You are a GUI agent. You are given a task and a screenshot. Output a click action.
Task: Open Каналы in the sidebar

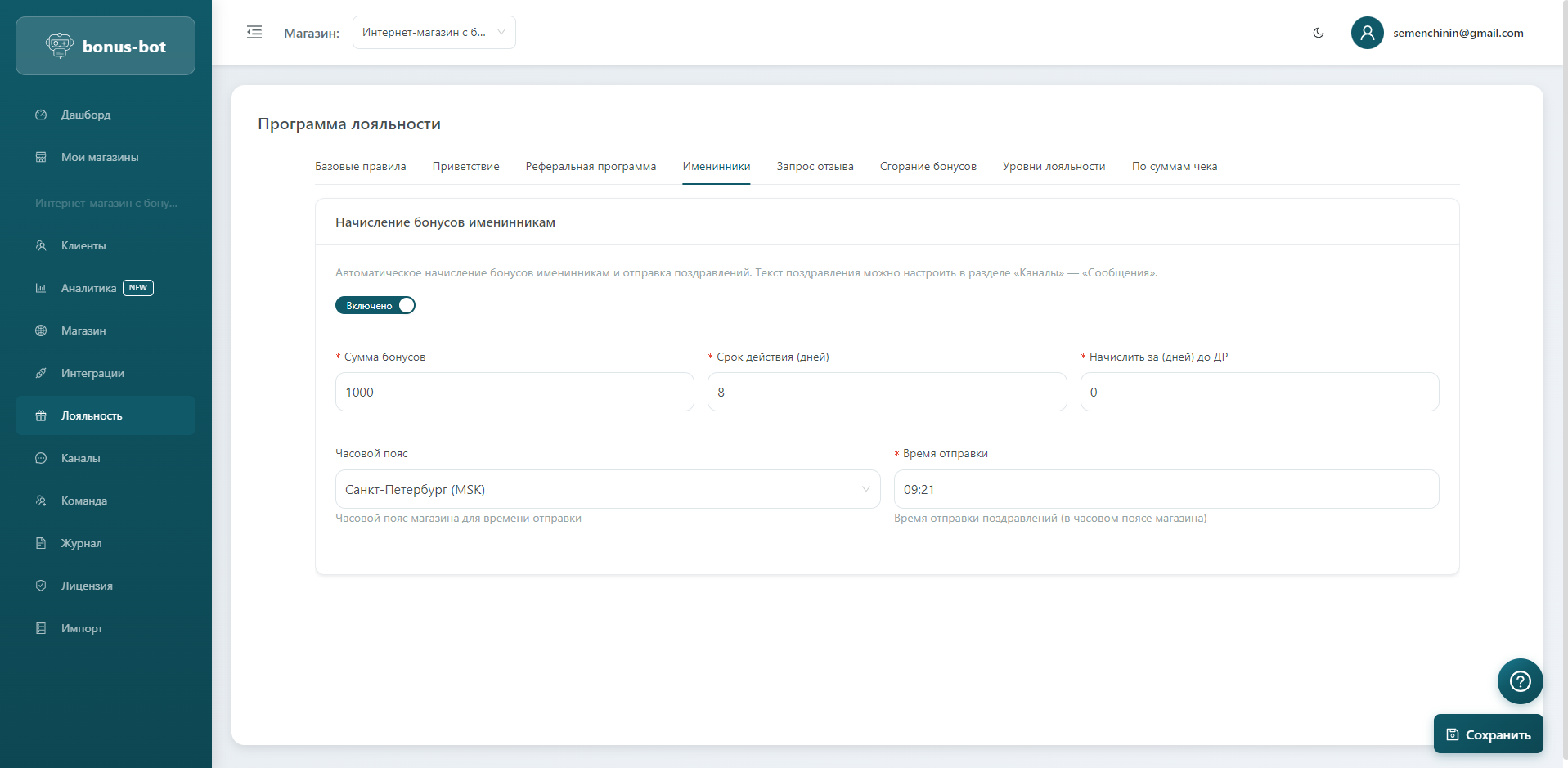pos(80,458)
